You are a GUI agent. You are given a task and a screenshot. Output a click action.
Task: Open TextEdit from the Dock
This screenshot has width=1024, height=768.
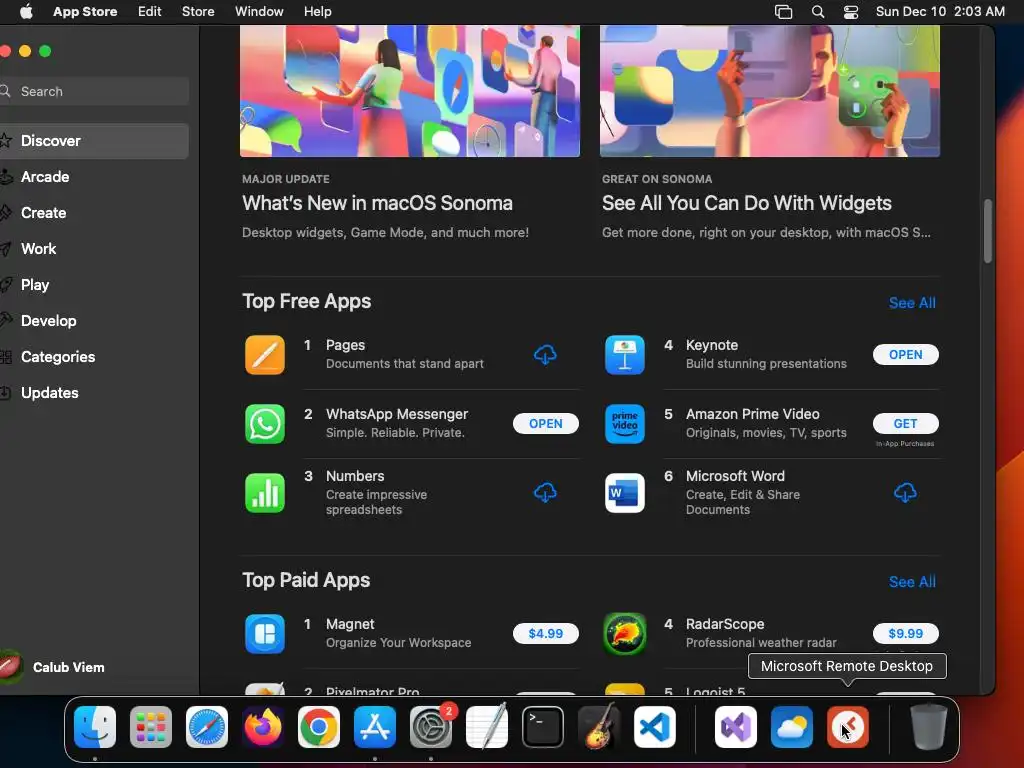pos(487,727)
